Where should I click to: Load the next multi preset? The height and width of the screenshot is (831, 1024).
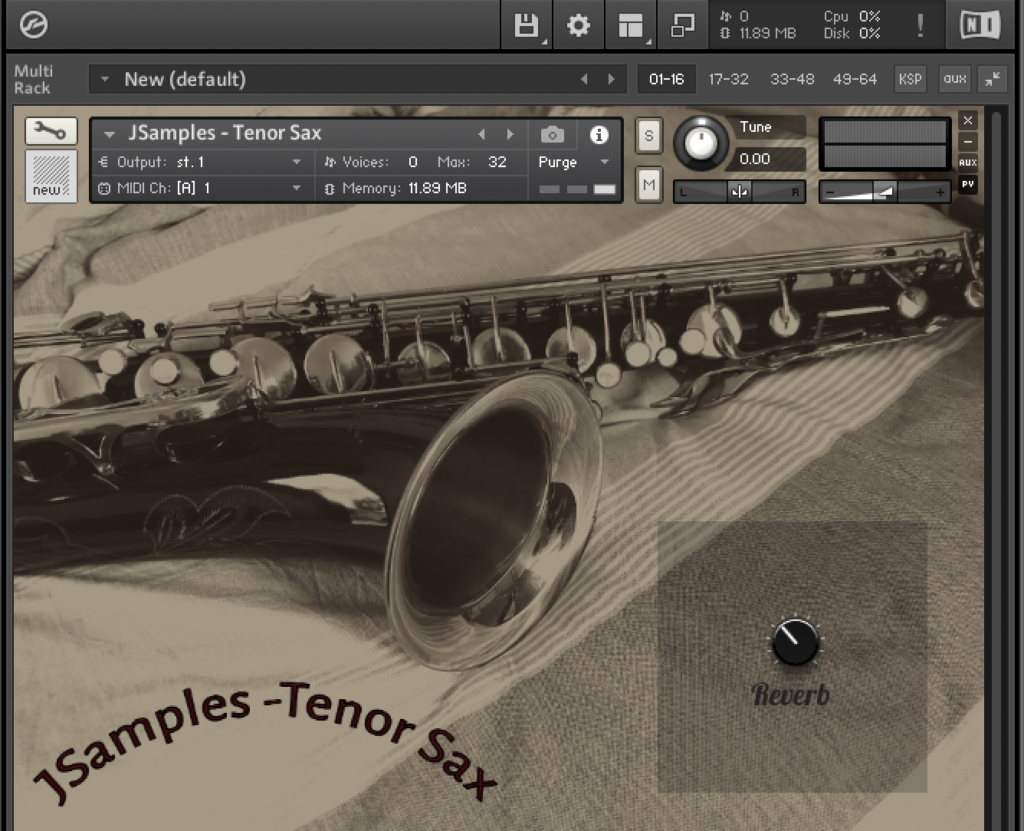[611, 79]
